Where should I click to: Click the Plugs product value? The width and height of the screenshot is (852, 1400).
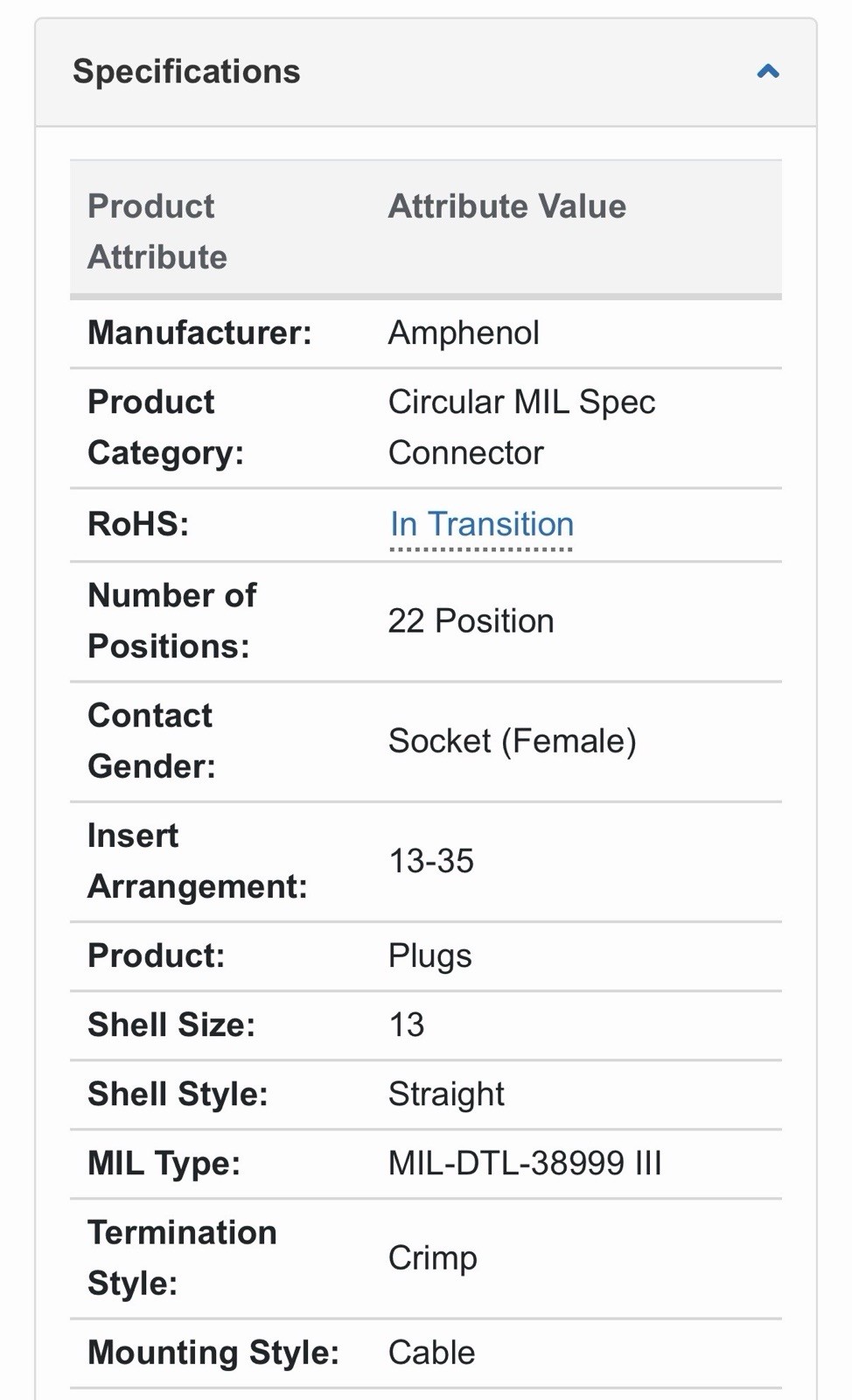[429, 956]
